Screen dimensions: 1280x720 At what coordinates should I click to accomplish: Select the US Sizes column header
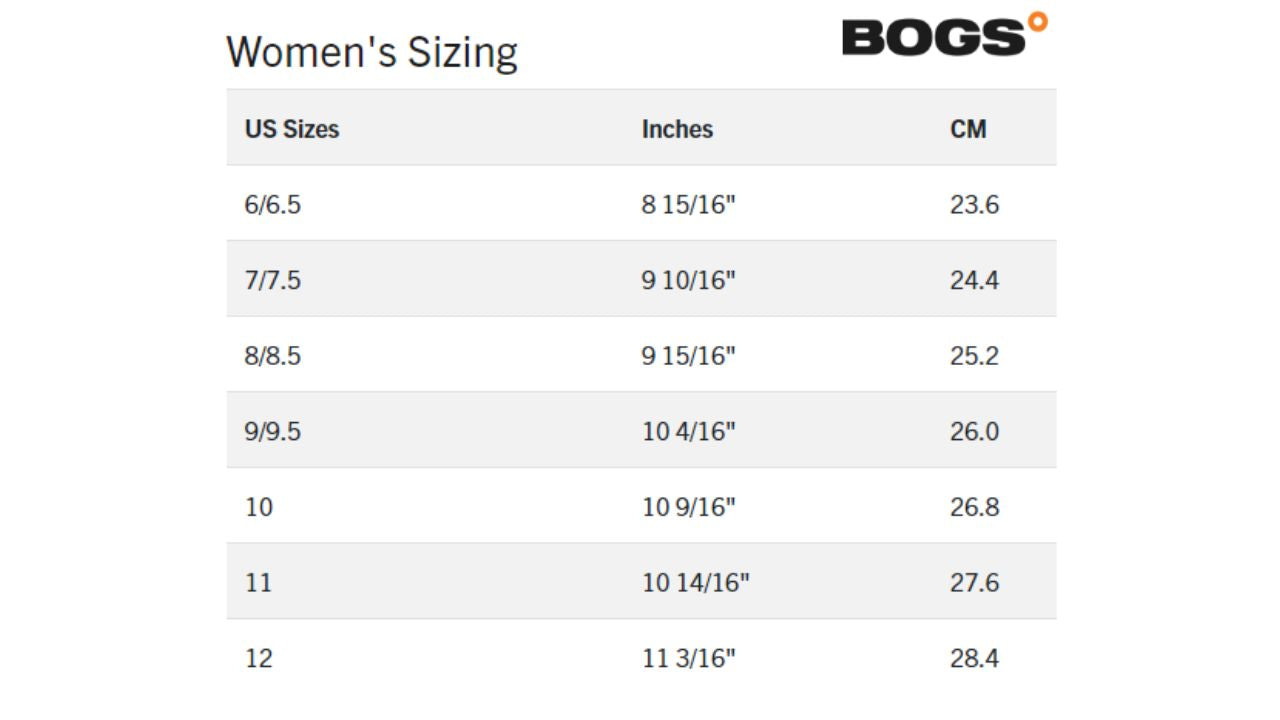tap(291, 129)
